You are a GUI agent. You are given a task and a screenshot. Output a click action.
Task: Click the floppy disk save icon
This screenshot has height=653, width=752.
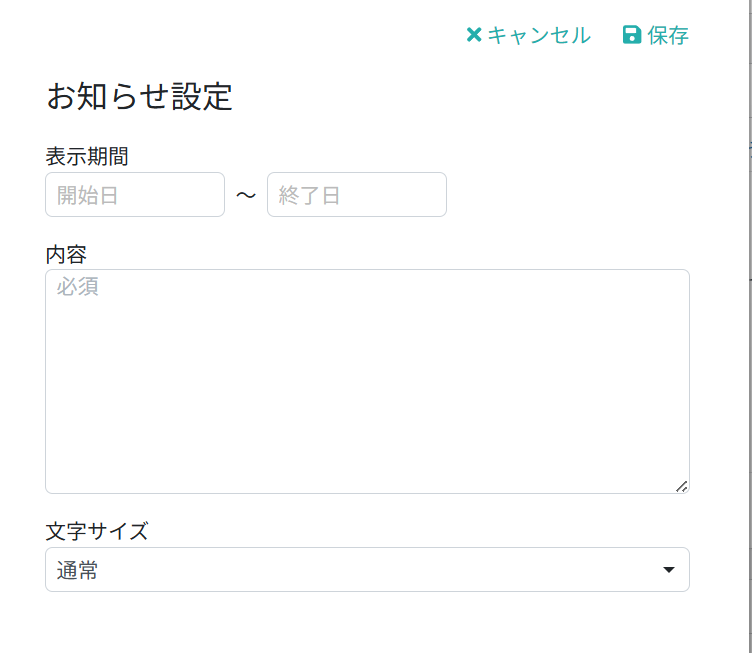632,35
